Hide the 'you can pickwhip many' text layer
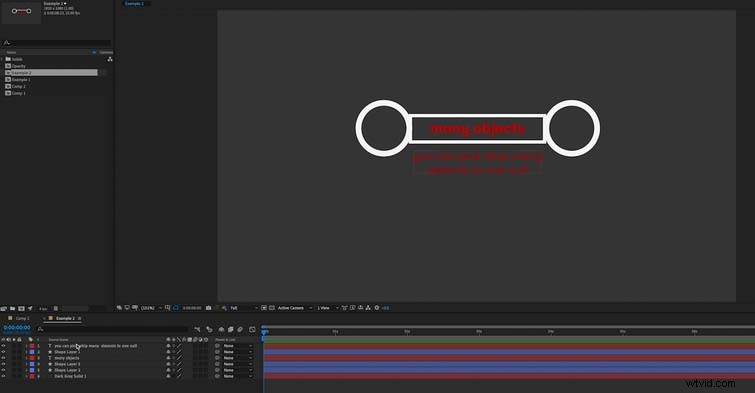The height and width of the screenshot is (393, 755). [3, 346]
